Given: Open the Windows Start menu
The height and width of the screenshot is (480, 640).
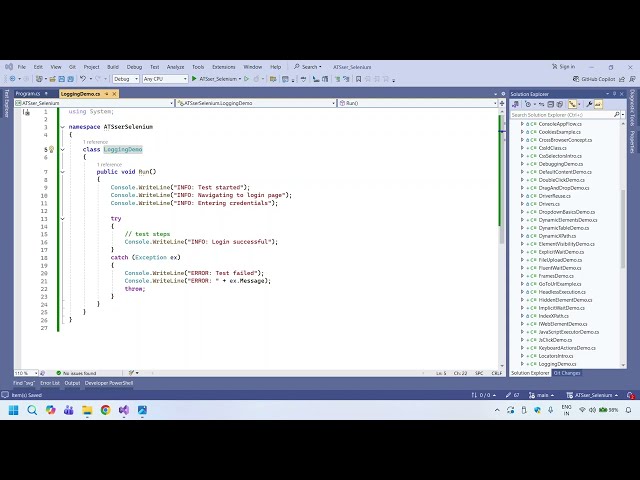Looking at the screenshot, I should pyautogui.click(x=13, y=410).
